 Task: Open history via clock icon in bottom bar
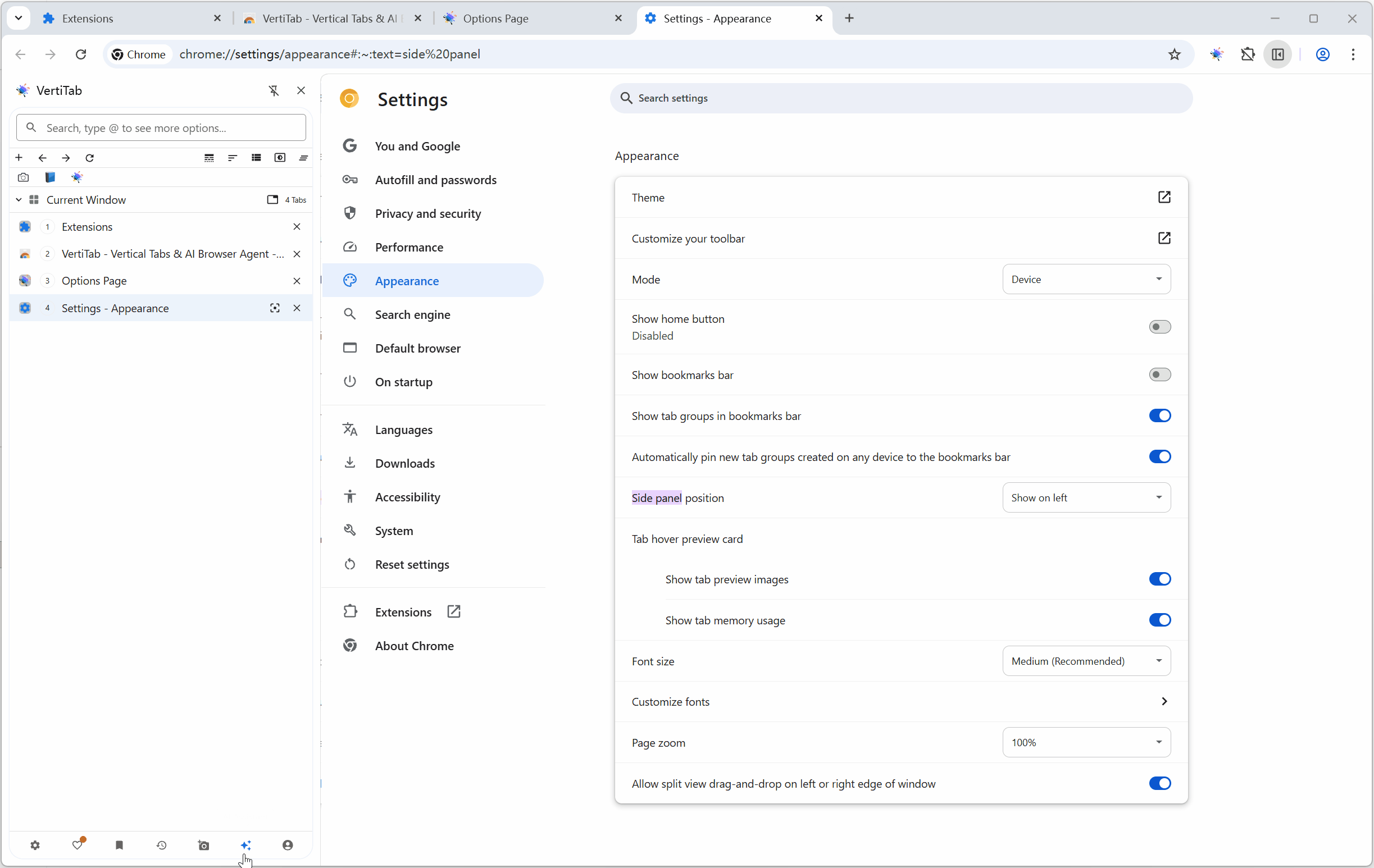(161, 845)
